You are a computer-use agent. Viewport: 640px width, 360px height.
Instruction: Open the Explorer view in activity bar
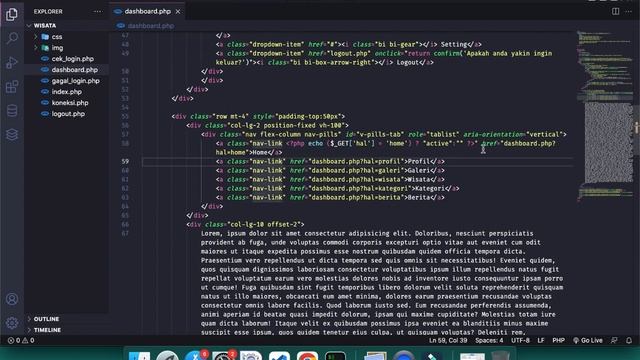[x=12, y=14]
